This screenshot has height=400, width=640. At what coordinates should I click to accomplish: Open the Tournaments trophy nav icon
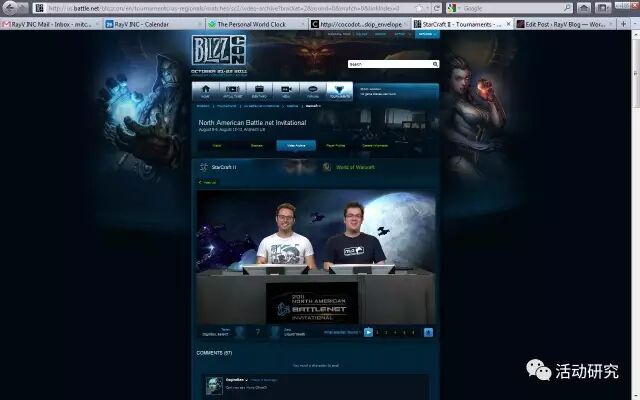[340, 91]
